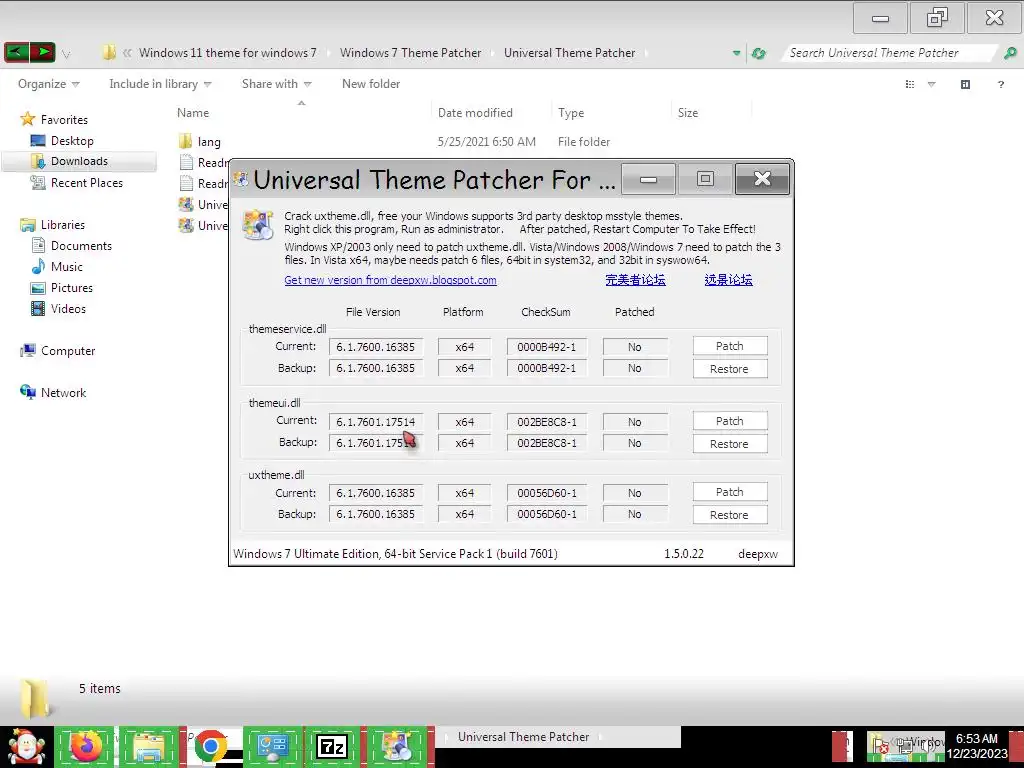
Task: Click the change view icon in toolbar
Action: click(x=910, y=84)
